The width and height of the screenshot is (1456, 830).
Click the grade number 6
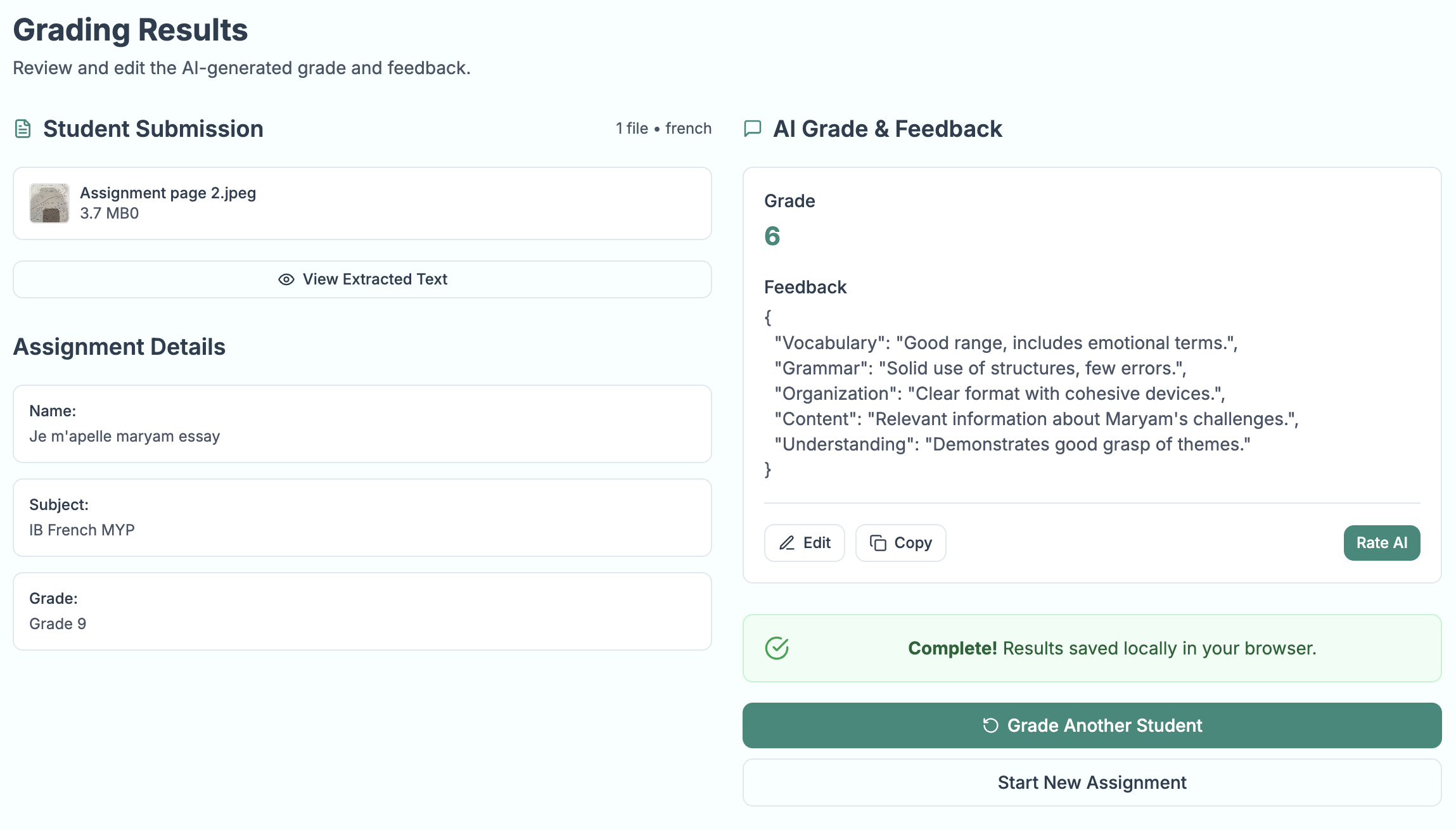pyautogui.click(x=772, y=236)
